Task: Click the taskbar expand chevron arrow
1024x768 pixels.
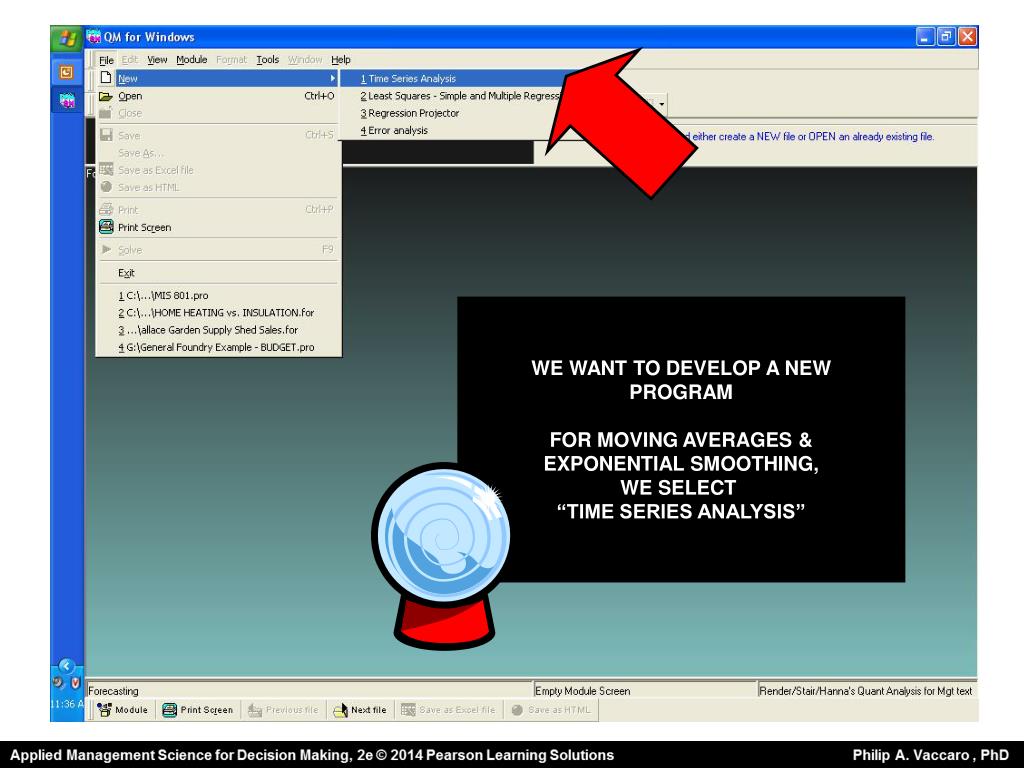Action: [x=67, y=665]
